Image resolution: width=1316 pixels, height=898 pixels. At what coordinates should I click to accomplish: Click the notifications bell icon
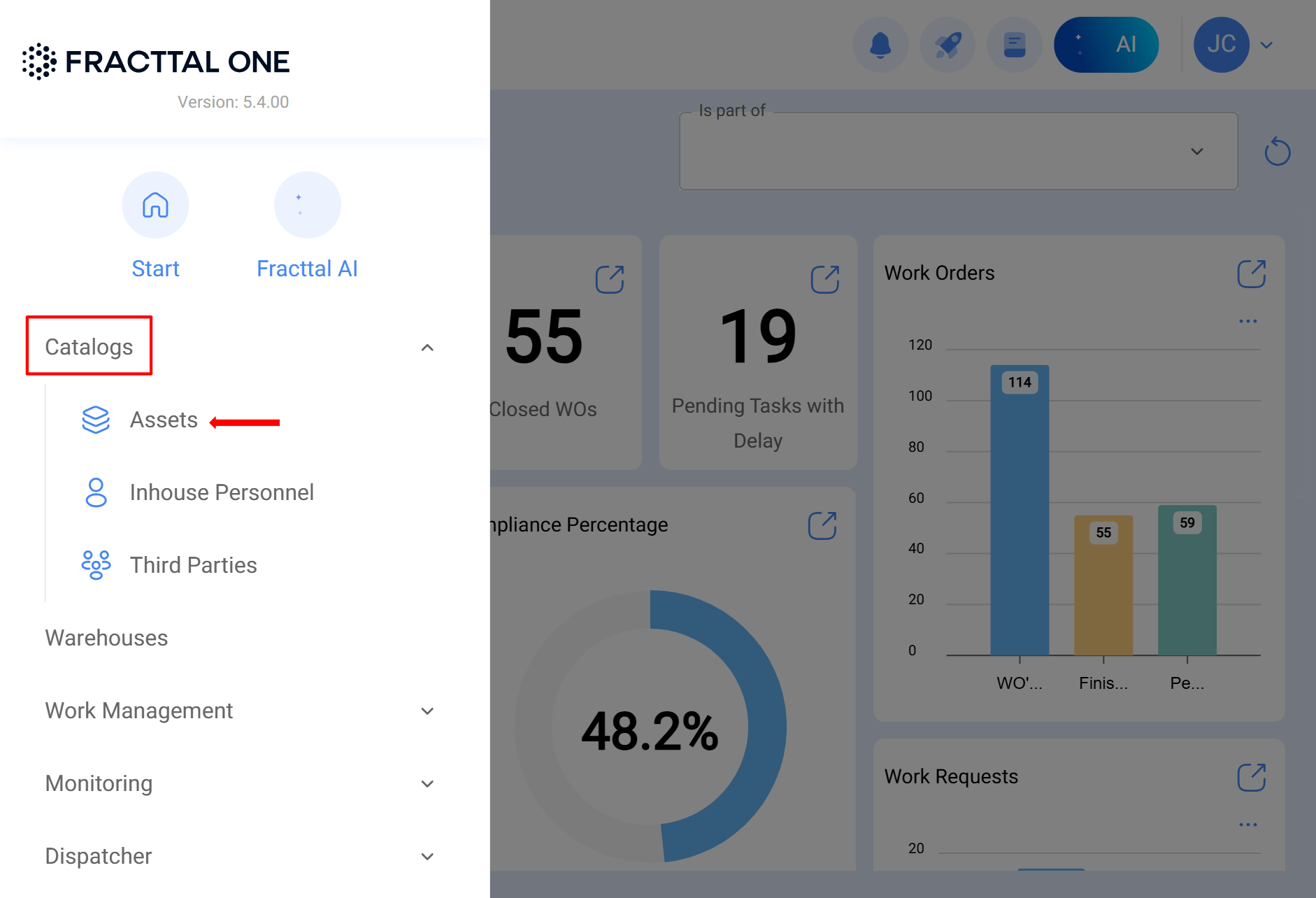(x=880, y=45)
